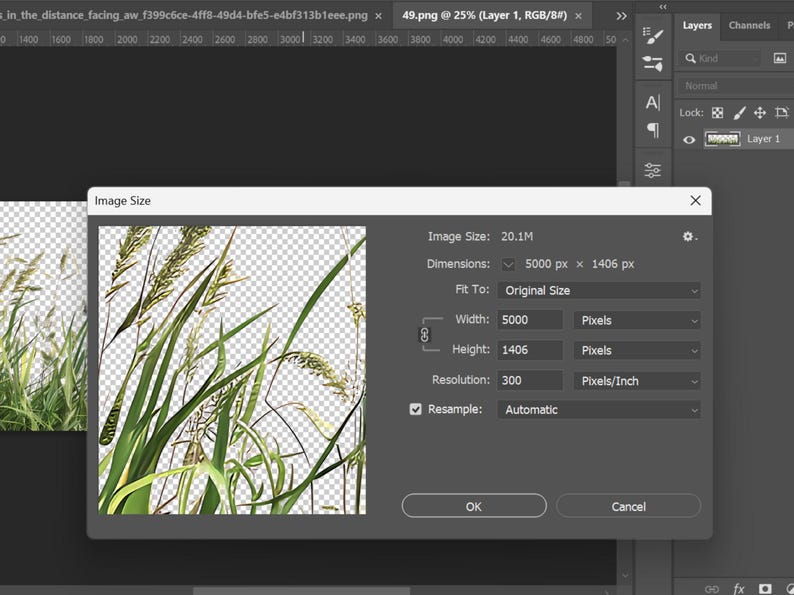The height and width of the screenshot is (595, 794).
Task: Open the Character panel icon
Action: (653, 103)
